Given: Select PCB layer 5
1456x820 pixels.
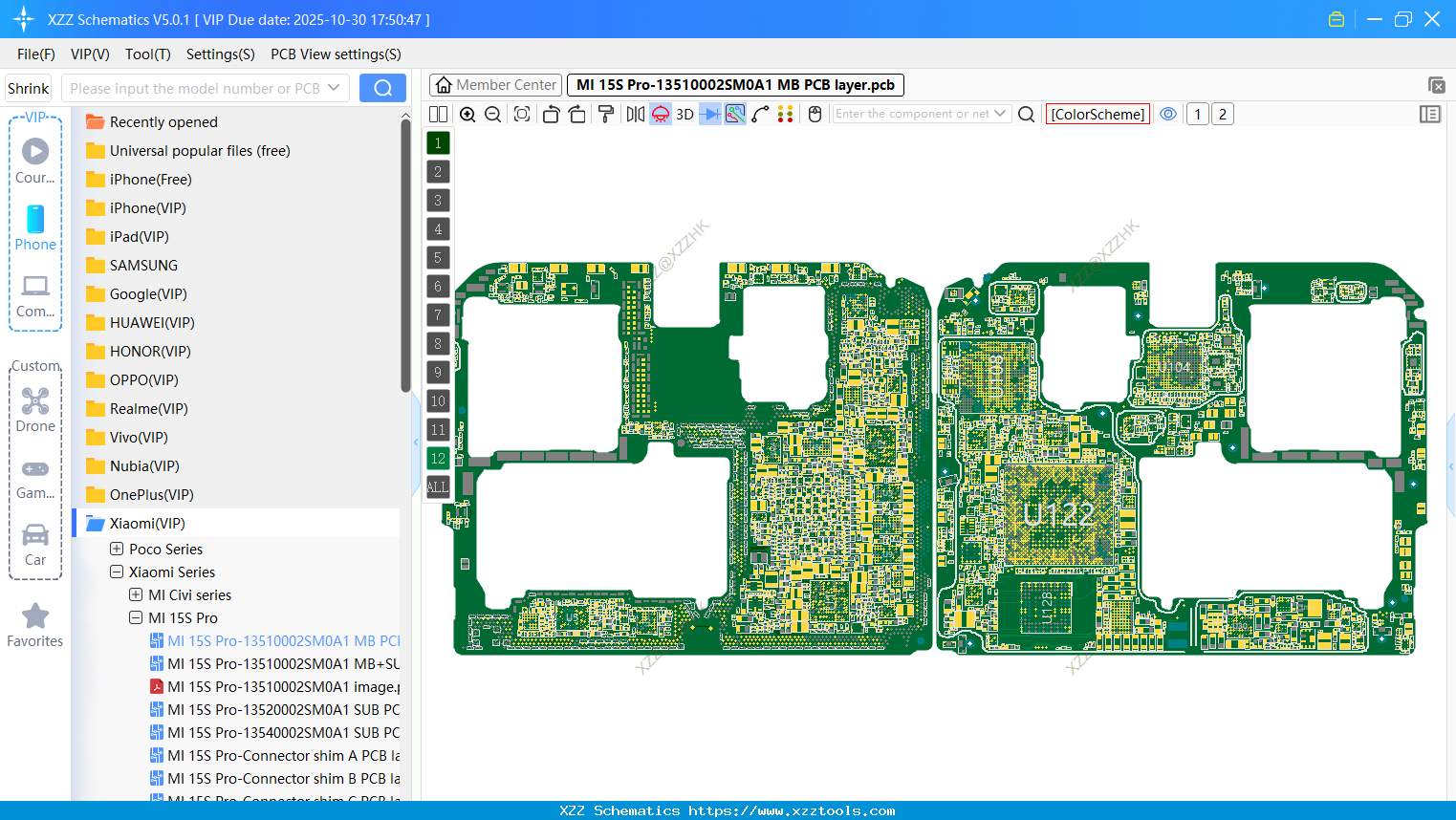Looking at the screenshot, I should click(x=438, y=258).
